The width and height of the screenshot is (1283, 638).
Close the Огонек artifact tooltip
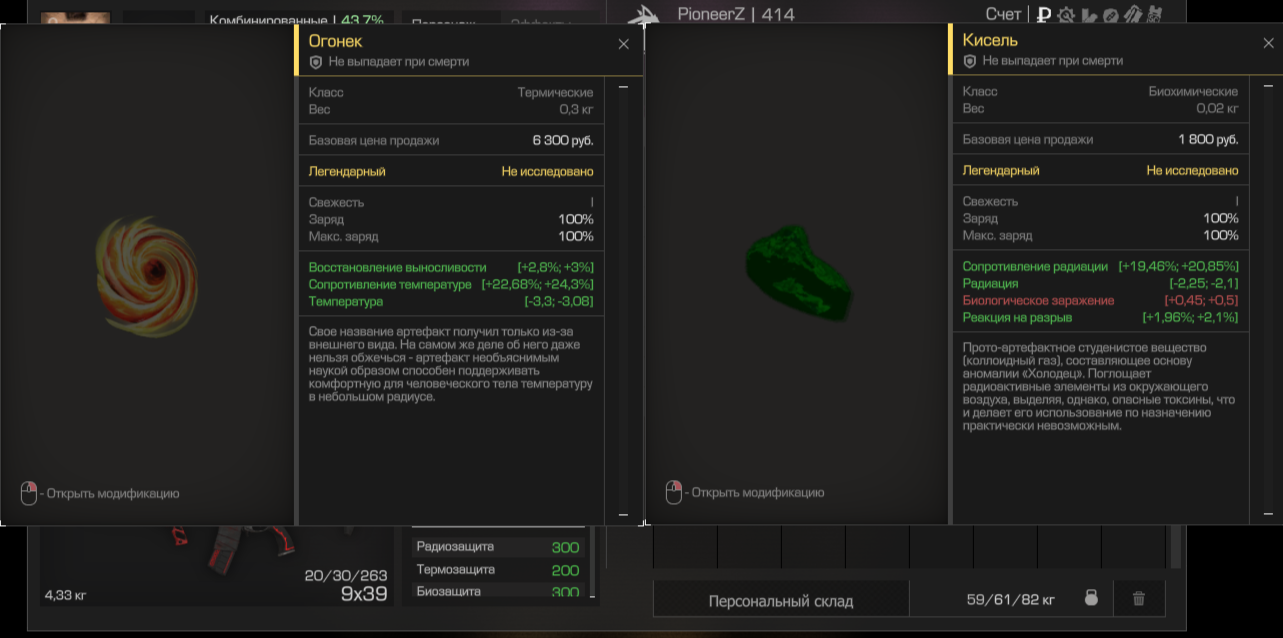click(x=624, y=44)
